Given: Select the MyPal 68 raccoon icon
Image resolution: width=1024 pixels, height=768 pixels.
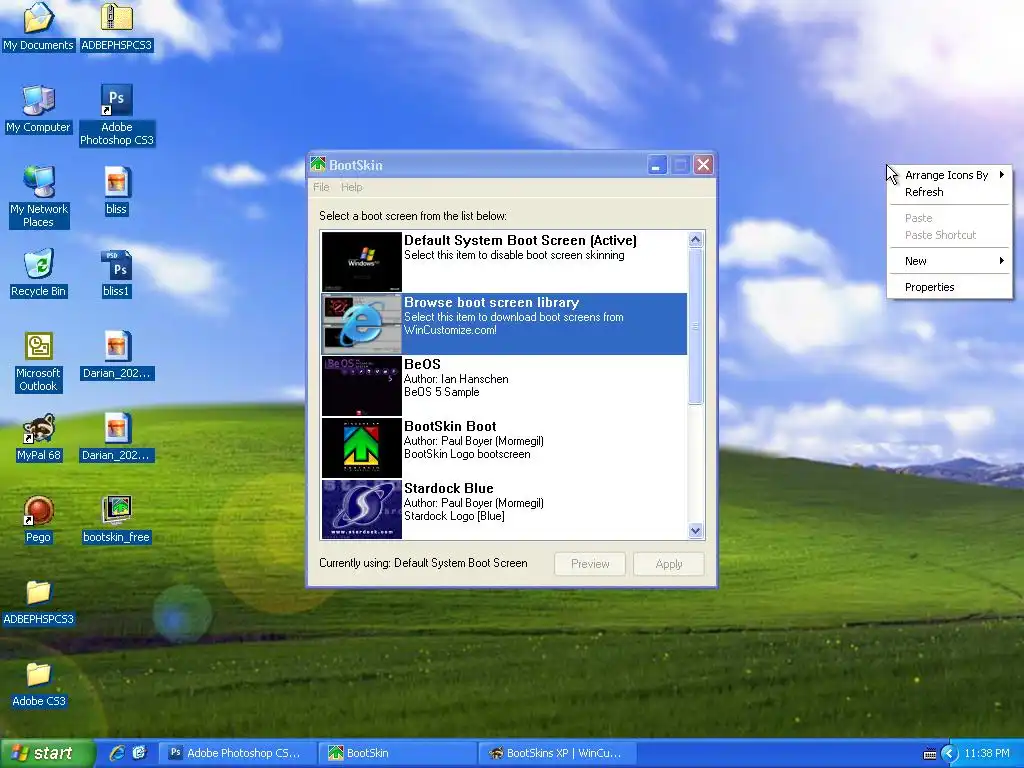Looking at the screenshot, I should coord(39,438).
